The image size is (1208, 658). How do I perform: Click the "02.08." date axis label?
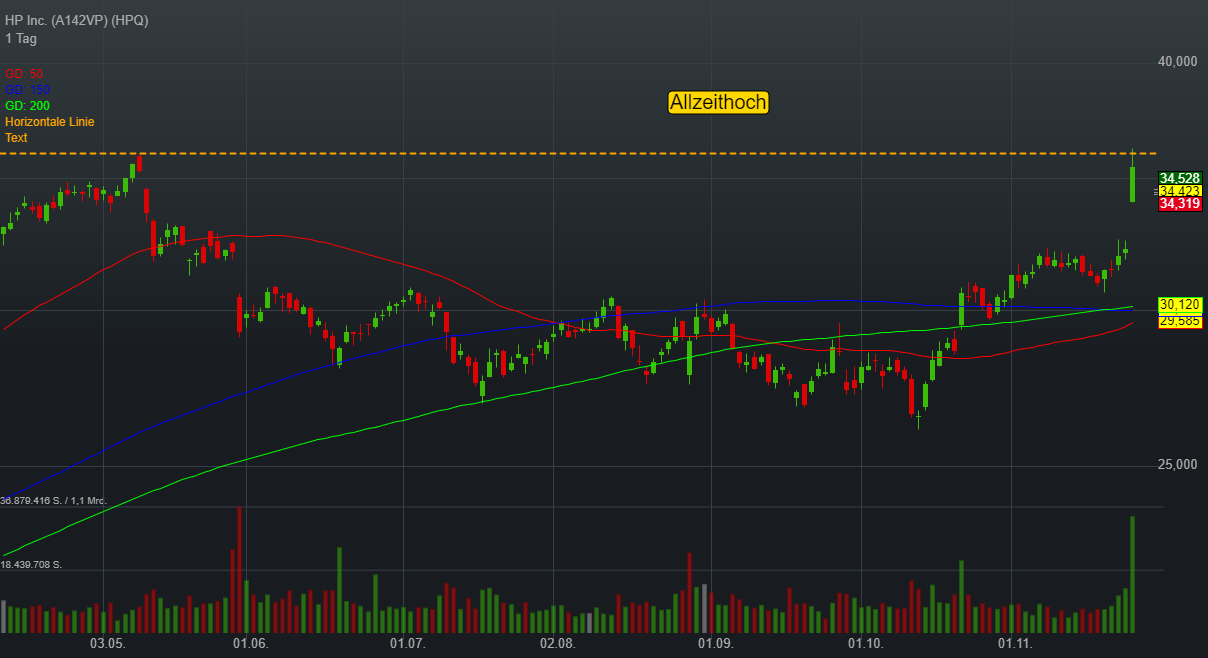point(557,644)
